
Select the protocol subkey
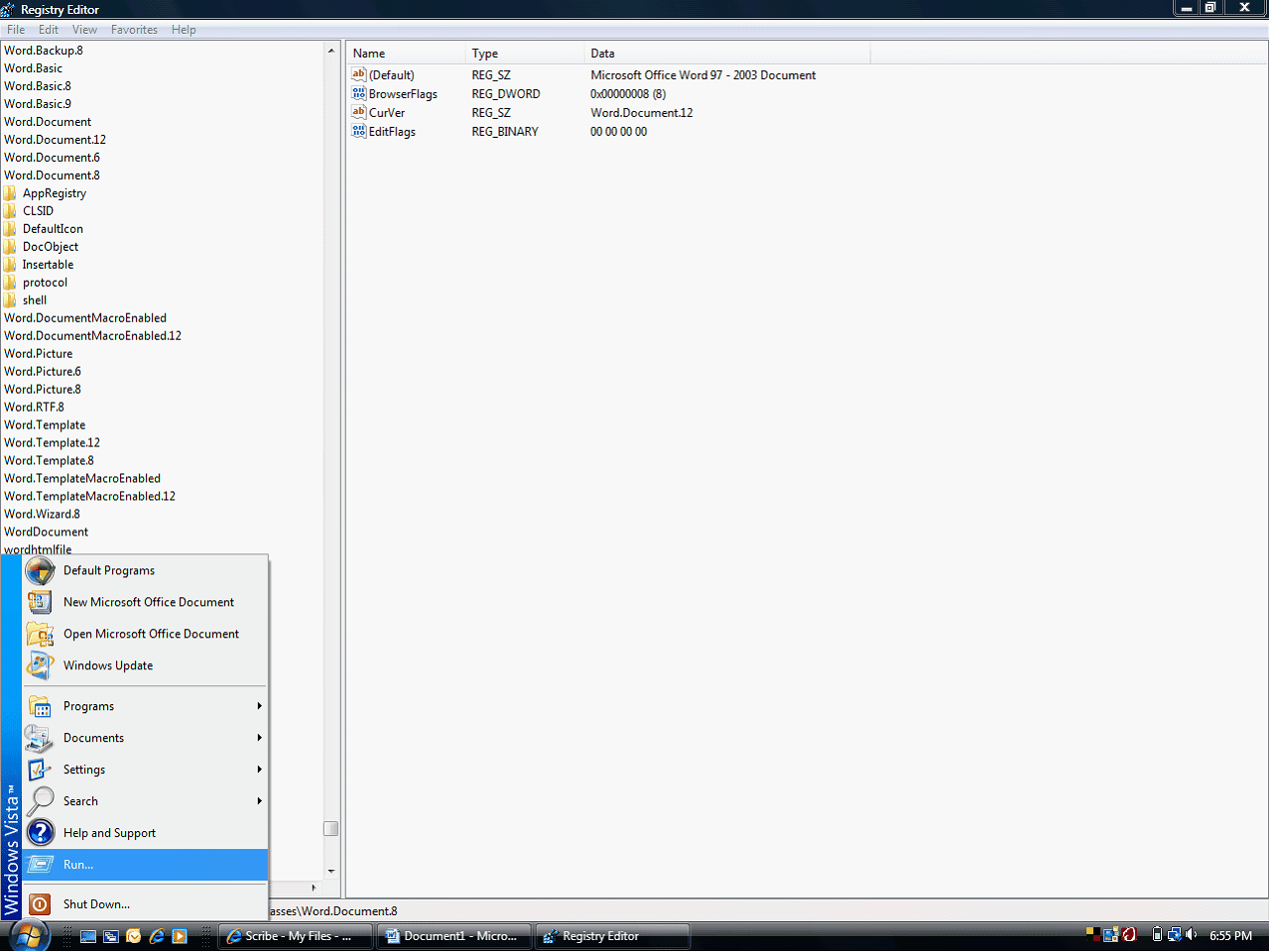tap(45, 283)
